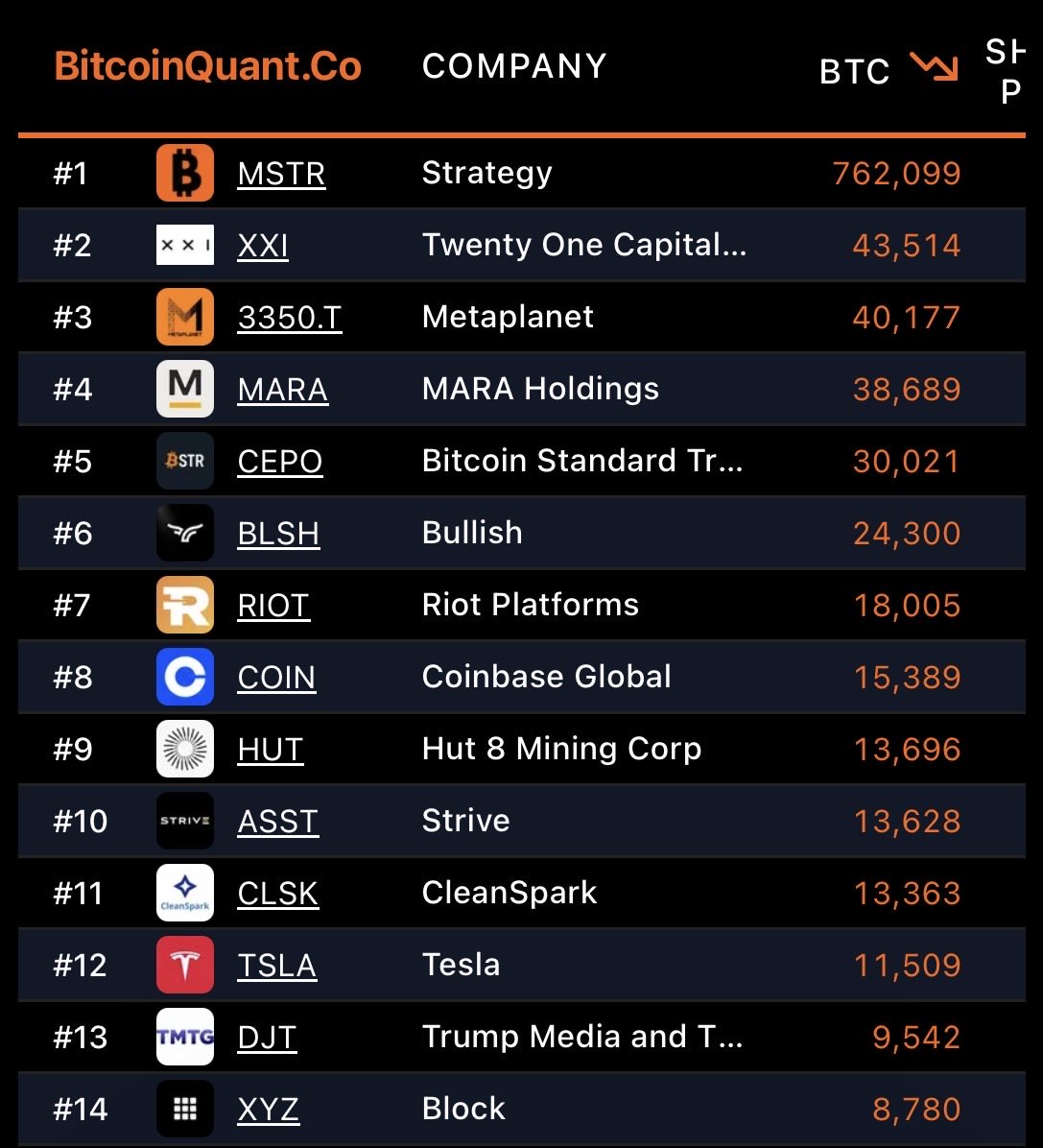Click the Hut 8 sunburst logo icon
Image resolution: width=1043 pixels, height=1148 pixels.
point(185,750)
